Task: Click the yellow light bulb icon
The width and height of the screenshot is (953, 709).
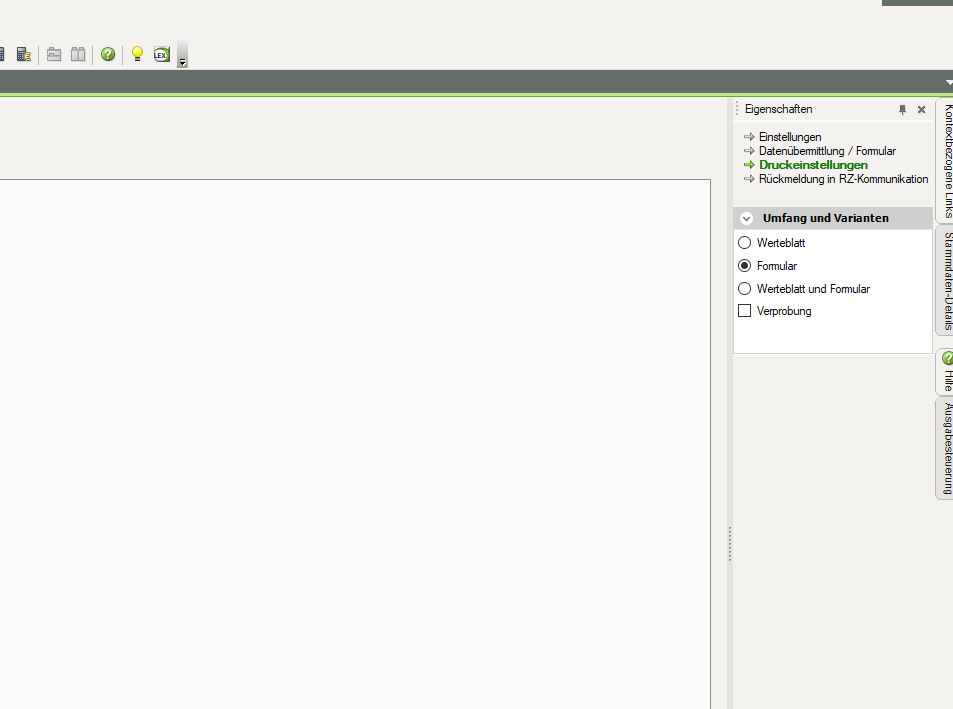Action: 137,54
